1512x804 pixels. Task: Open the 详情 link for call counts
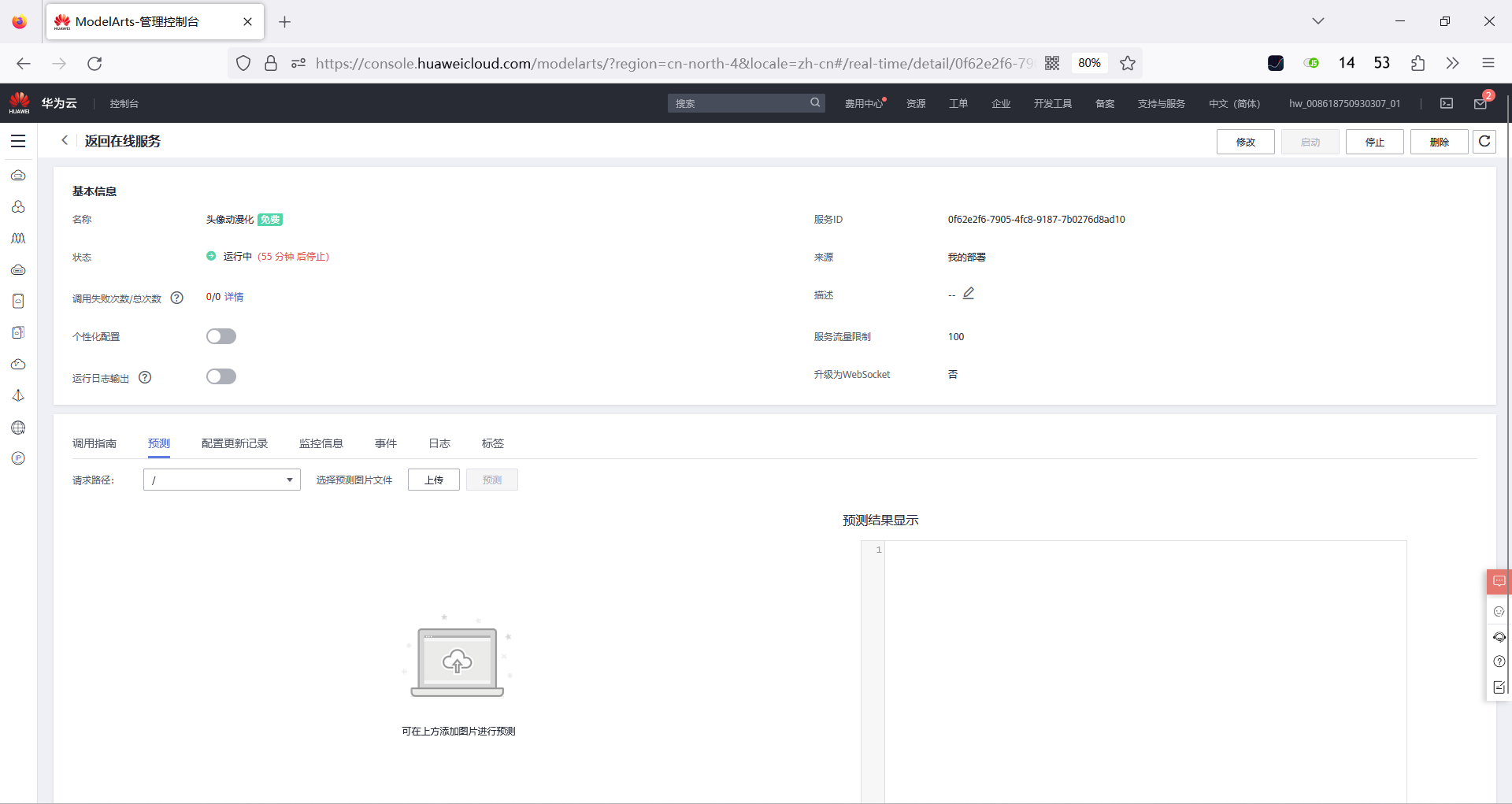[234, 297]
